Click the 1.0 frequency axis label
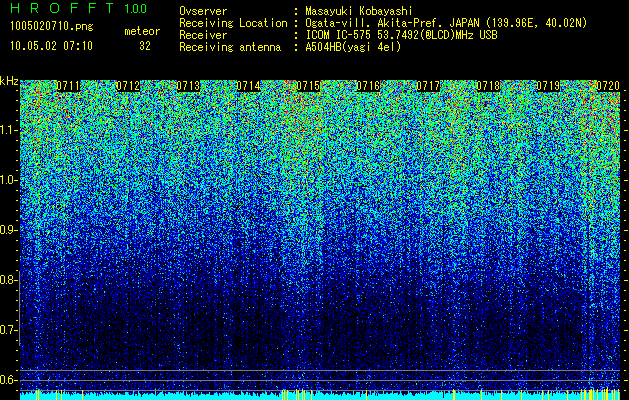The height and width of the screenshot is (400, 629). (8, 180)
